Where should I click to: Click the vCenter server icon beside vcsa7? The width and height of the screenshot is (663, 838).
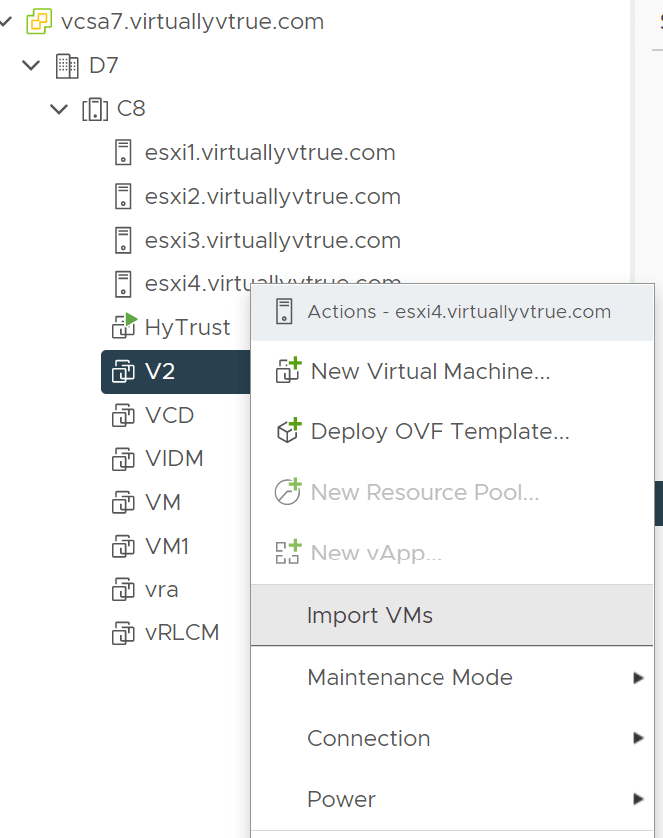[x=40, y=21]
